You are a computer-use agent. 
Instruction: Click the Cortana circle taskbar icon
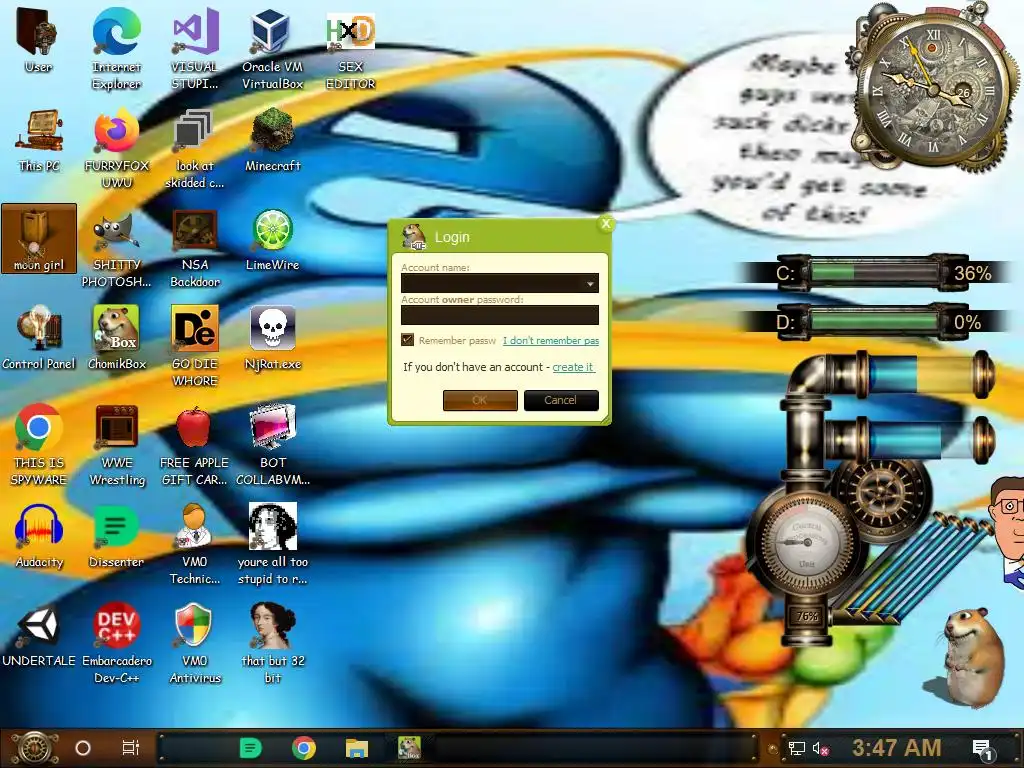(83, 748)
